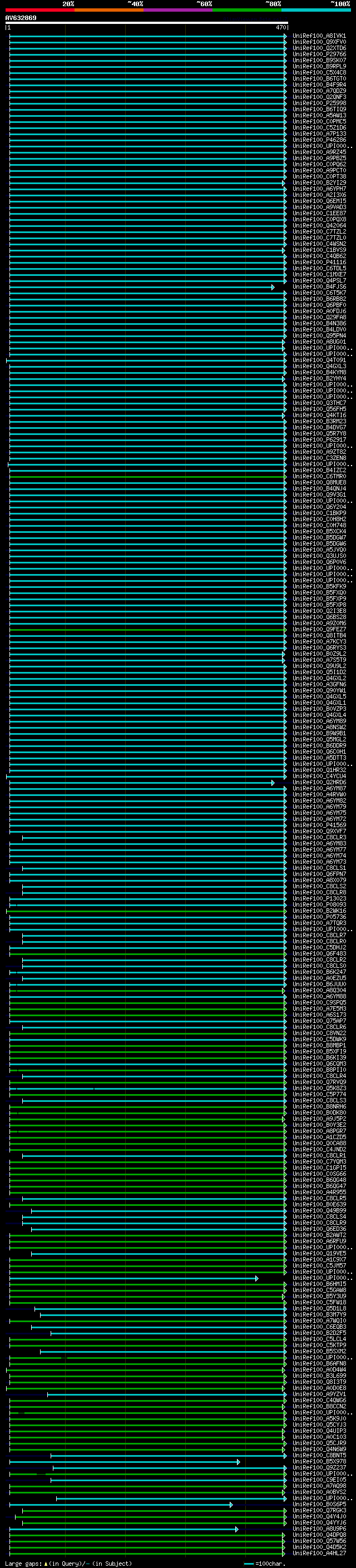This screenshot has width=356, height=1568.
Task: Select the UniRef100_P46286 label
Action: [319, 140]
